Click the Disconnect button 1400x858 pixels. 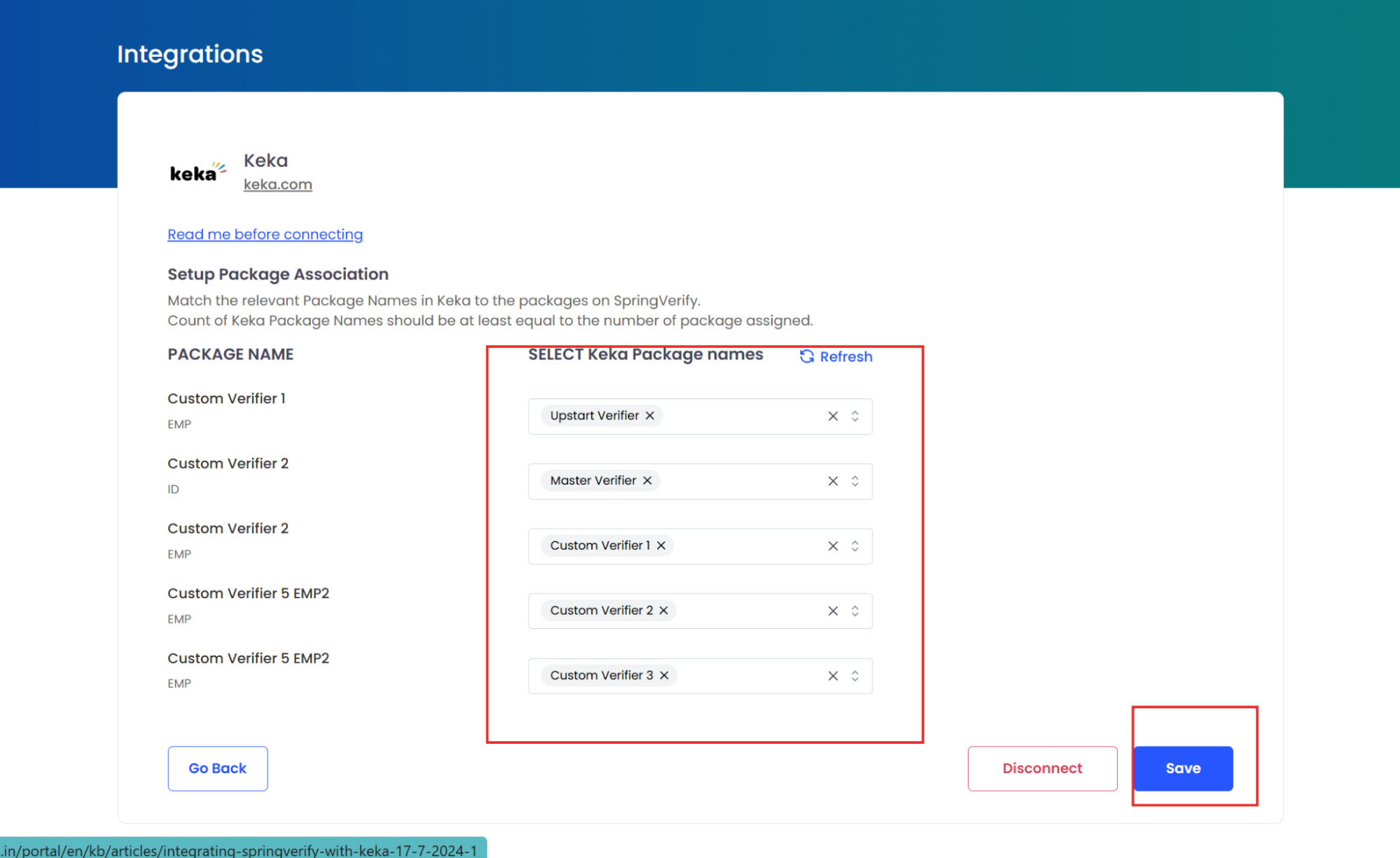tap(1041, 768)
